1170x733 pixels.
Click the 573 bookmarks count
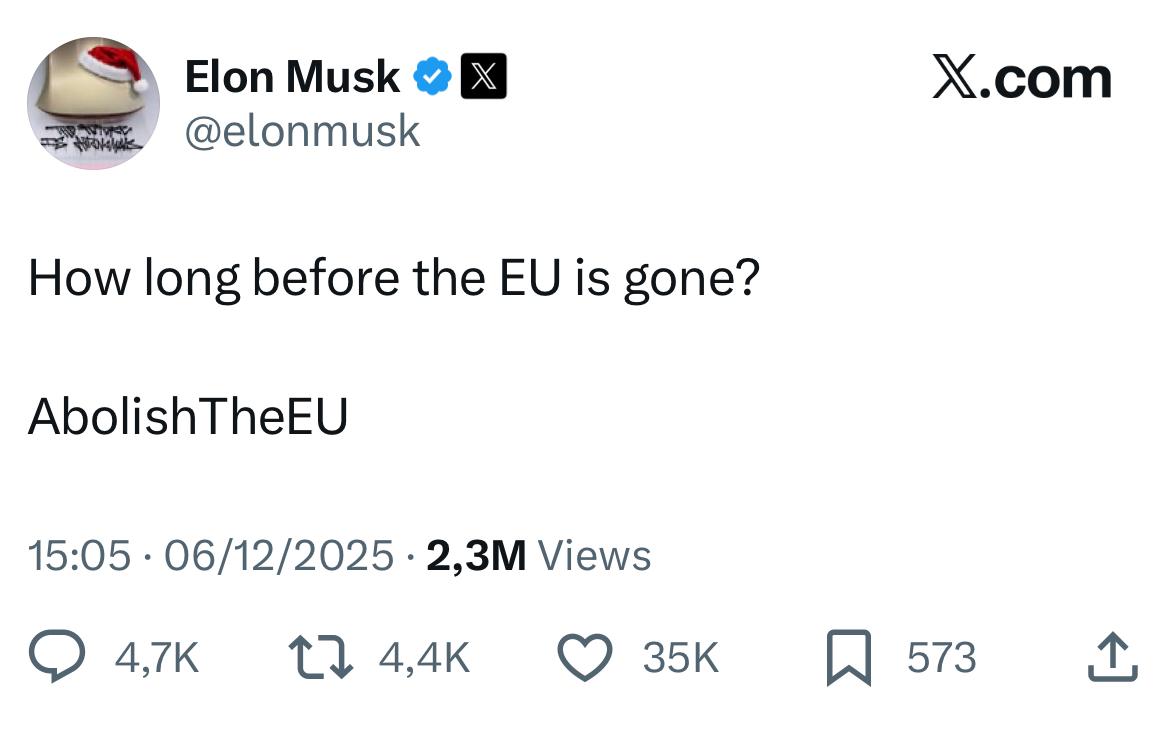click(941, 658)
